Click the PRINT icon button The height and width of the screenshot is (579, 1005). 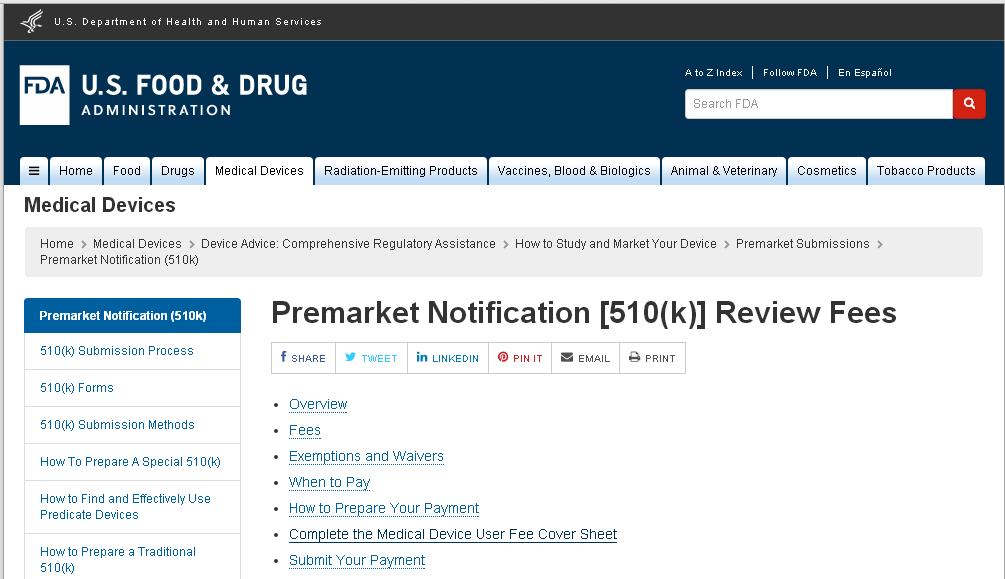point(652,358)
